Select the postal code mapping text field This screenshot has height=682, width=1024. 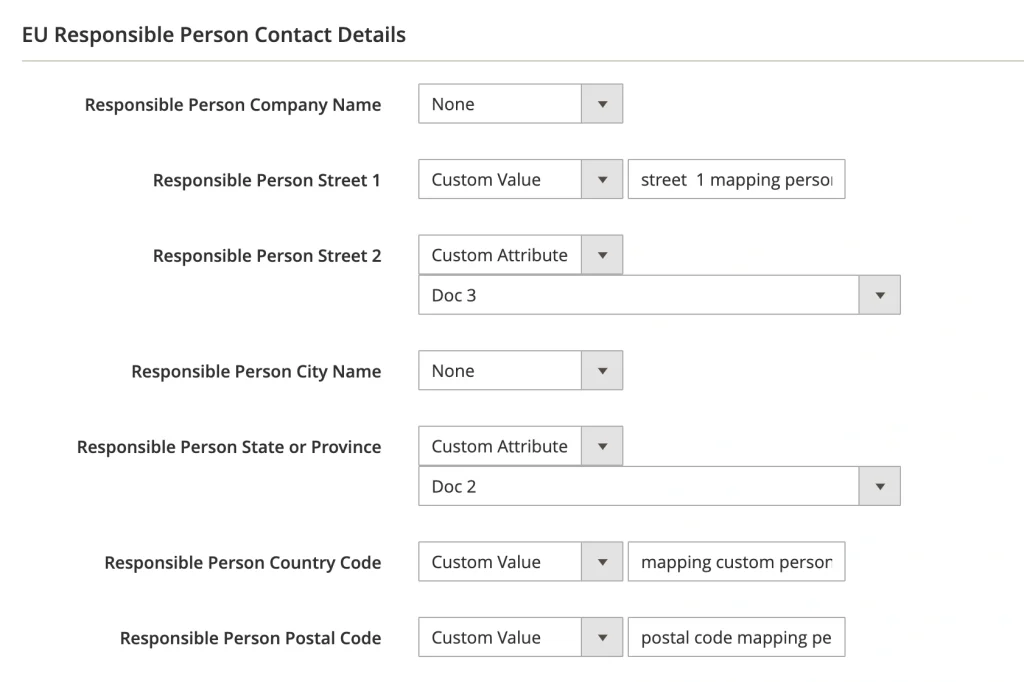[x=736, y=637]
